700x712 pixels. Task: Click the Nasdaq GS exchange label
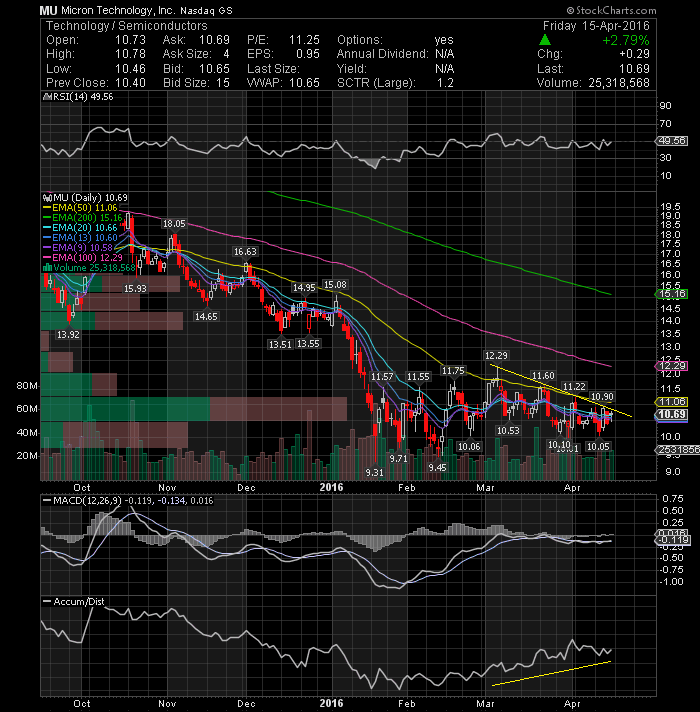pos(207,11)
